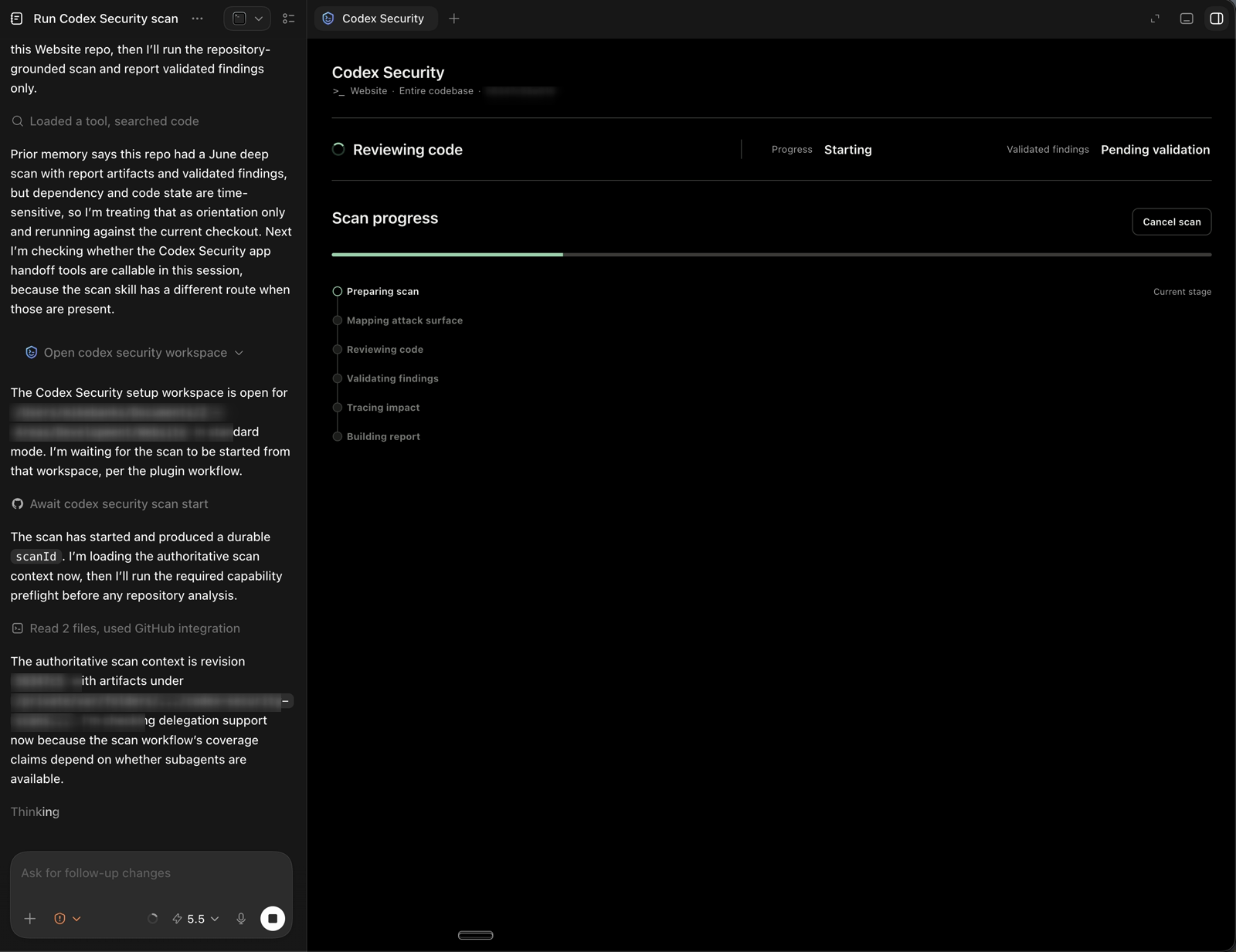The height and width of the screenshot is (952, 1236).
Task: Click the expand panel arrows icon
Action: [x=1155, y=19]
